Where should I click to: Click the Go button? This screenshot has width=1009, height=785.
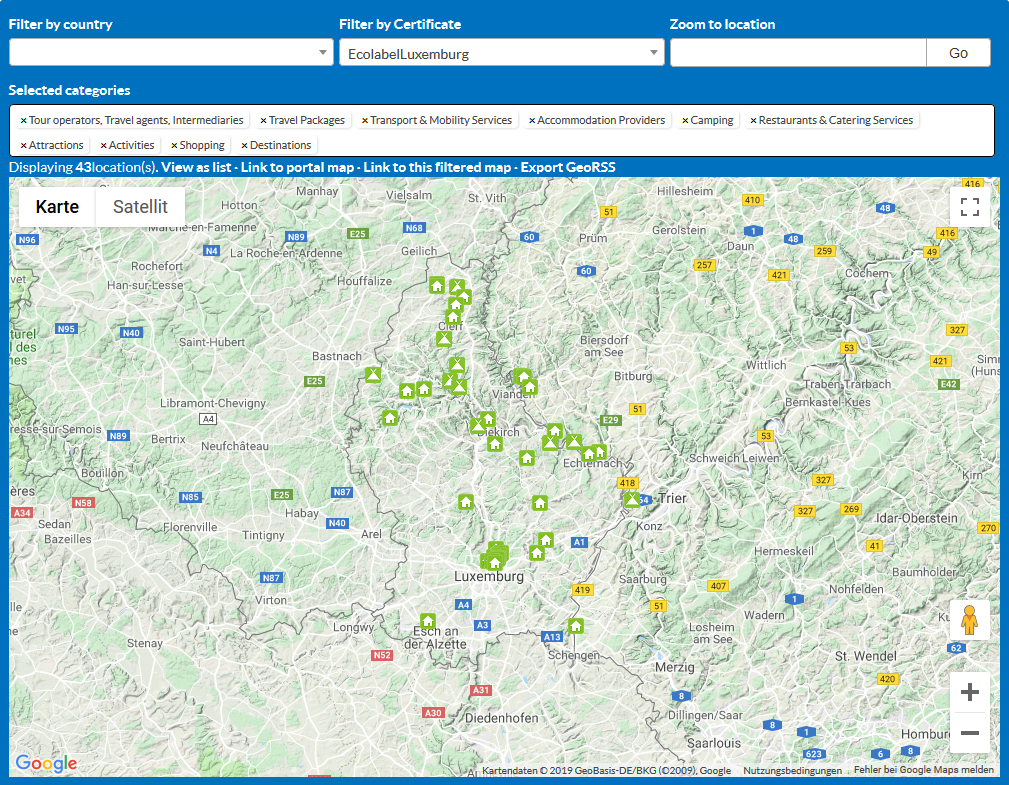tap(958, 52)
